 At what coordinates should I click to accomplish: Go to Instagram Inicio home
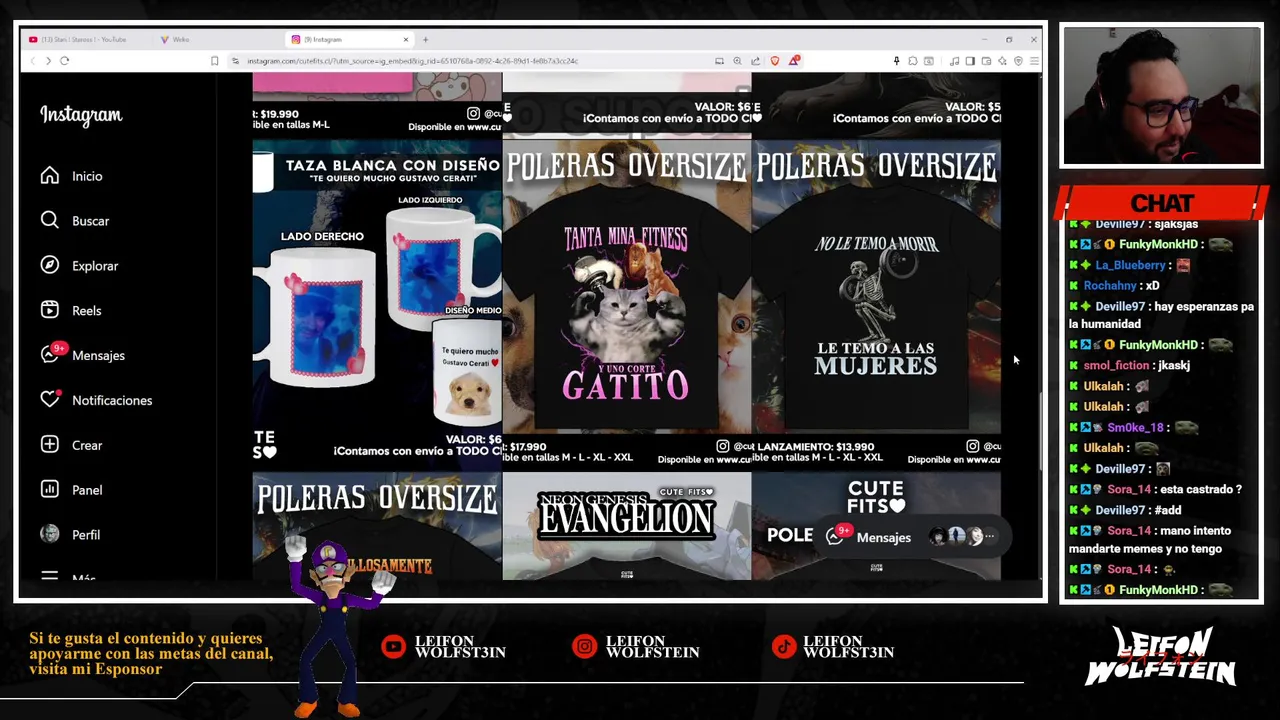pyautogui.click(x=72, y=176)
